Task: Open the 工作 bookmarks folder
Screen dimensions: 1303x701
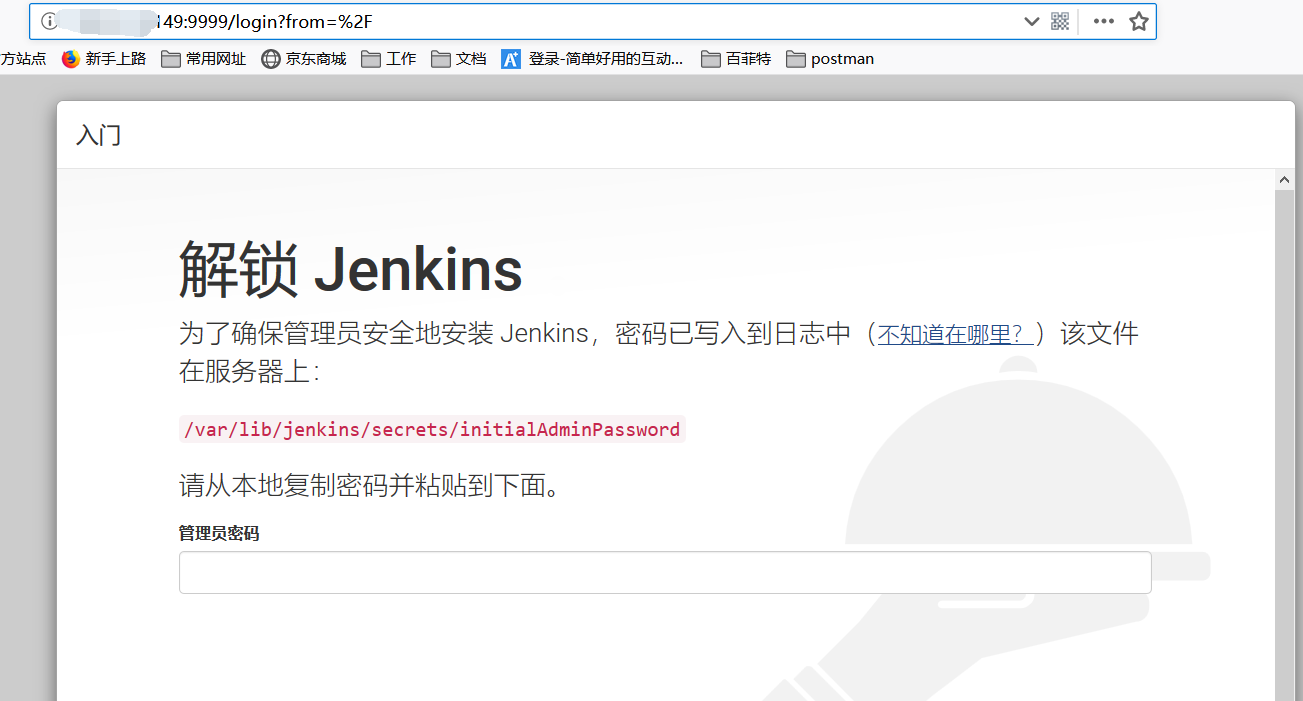Action: tap(389, 59)
